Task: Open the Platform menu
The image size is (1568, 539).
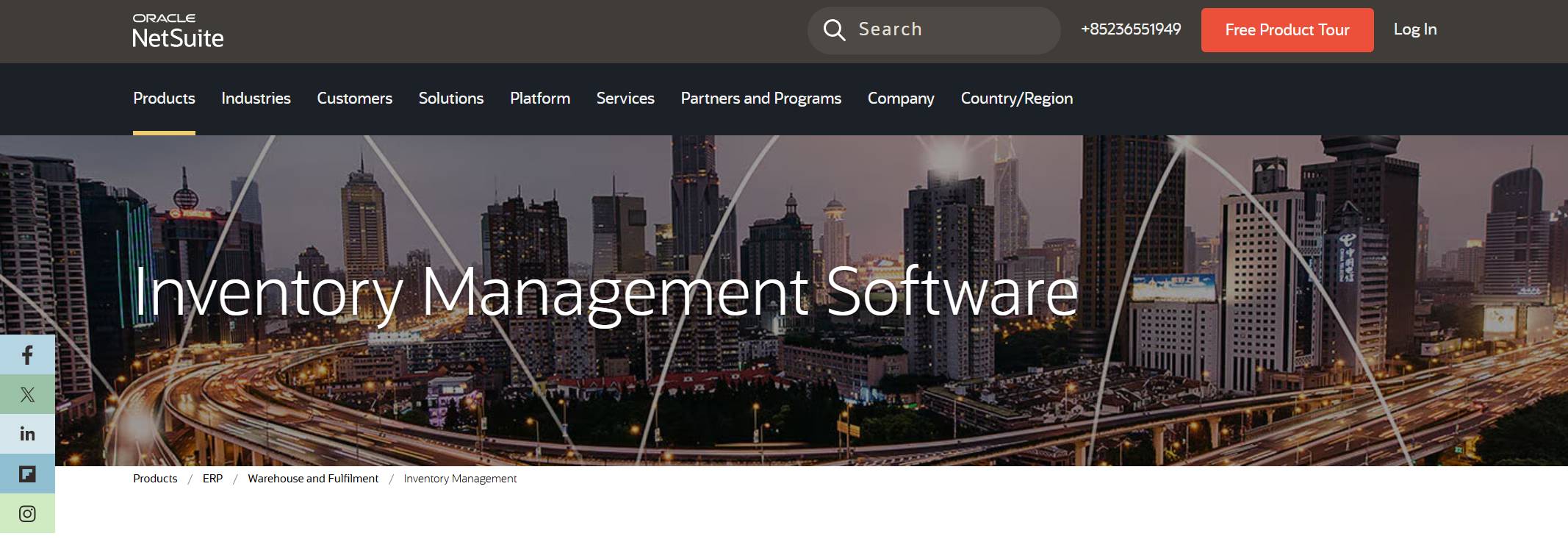Action: (540, 99)
